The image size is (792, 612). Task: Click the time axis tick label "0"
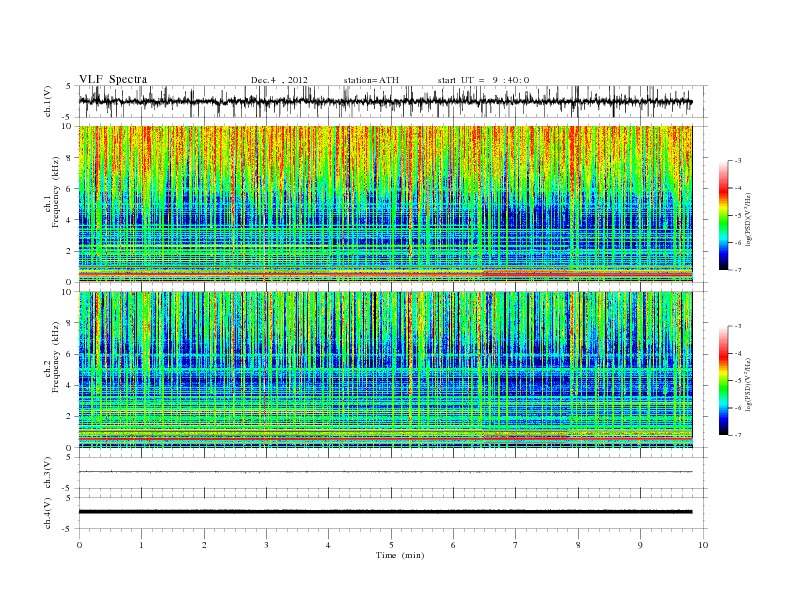[79, 545]
